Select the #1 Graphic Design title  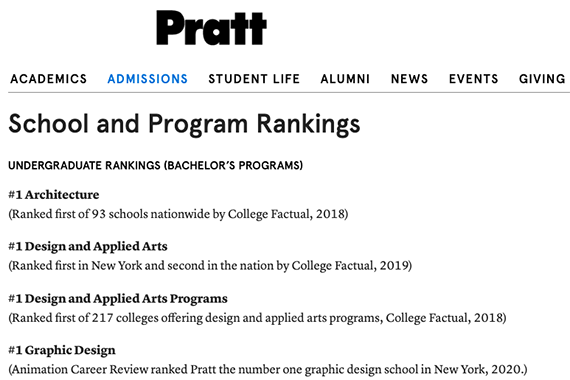(x=62, y=350)
